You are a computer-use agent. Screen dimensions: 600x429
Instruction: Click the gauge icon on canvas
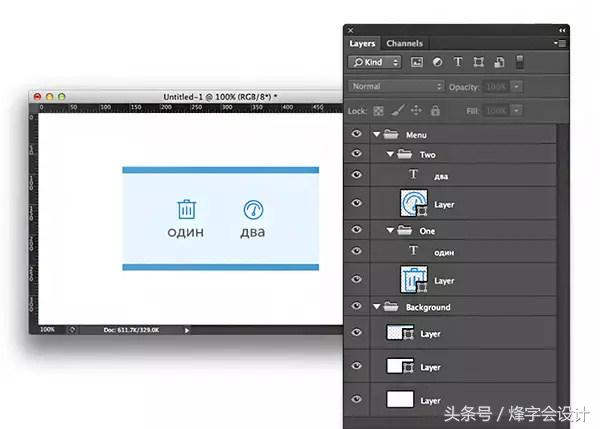[x=253, y=210]
